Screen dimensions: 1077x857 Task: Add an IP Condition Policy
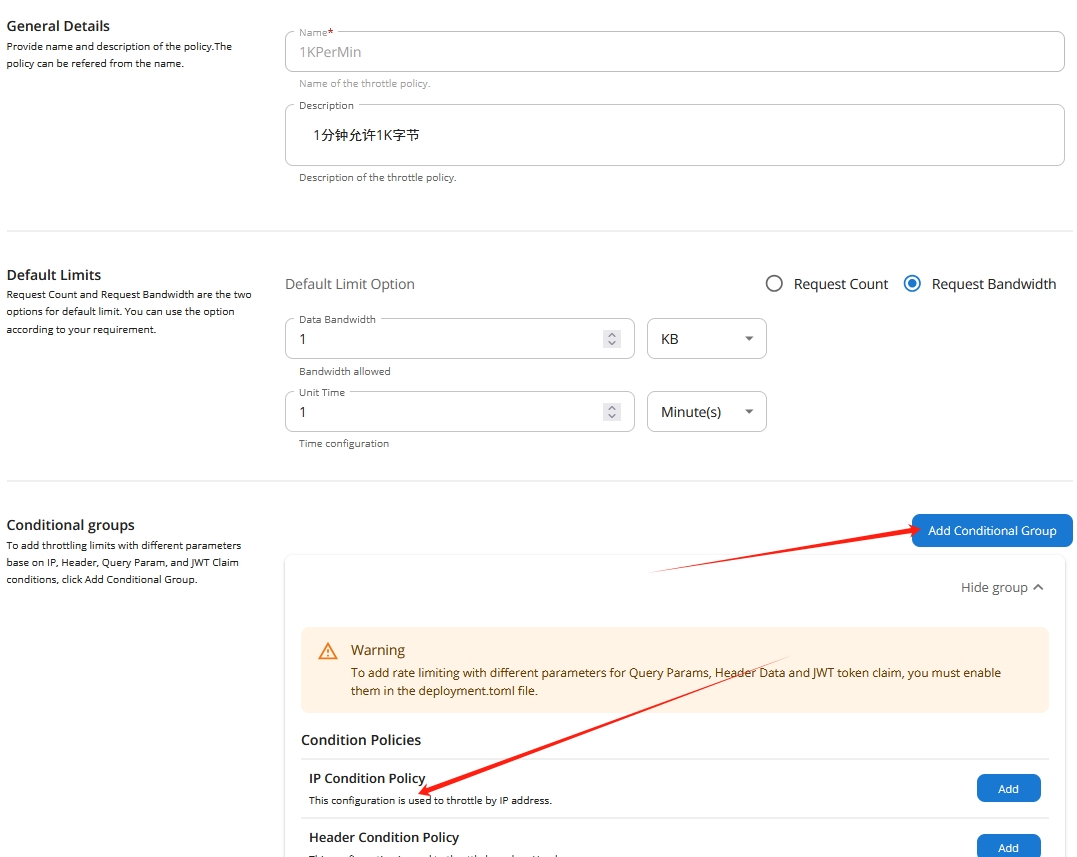(x=1008, y=789)
